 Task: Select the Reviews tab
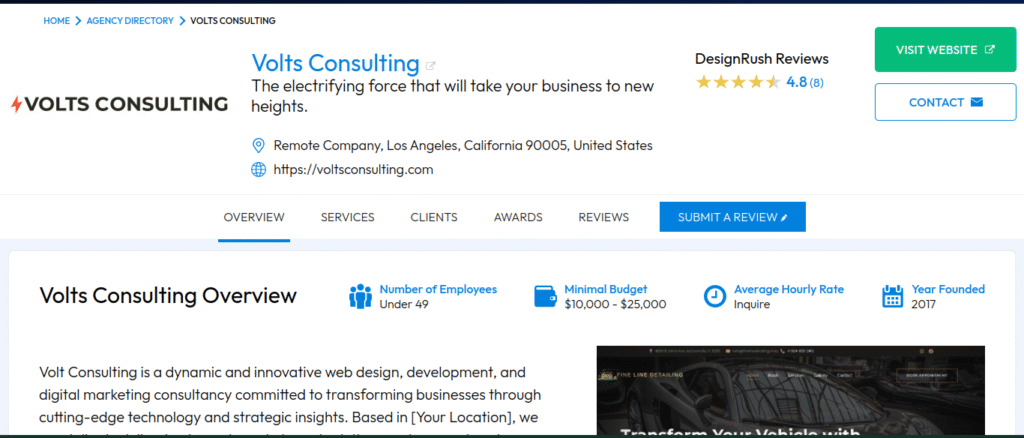603,217
